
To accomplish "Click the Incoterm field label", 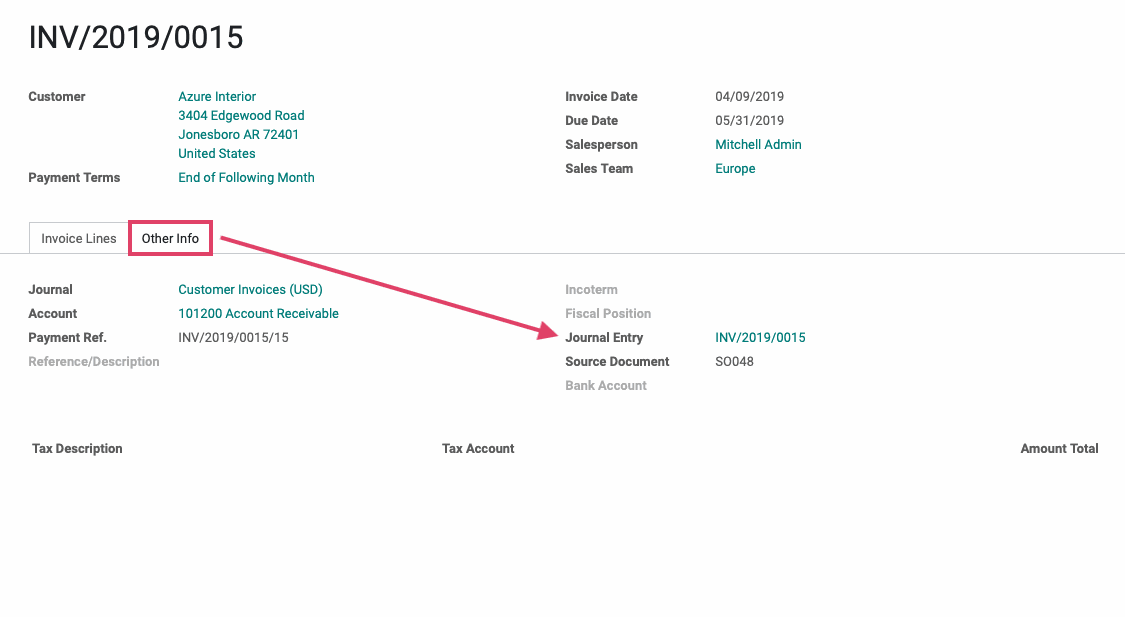I will click(x=591, y=289).
